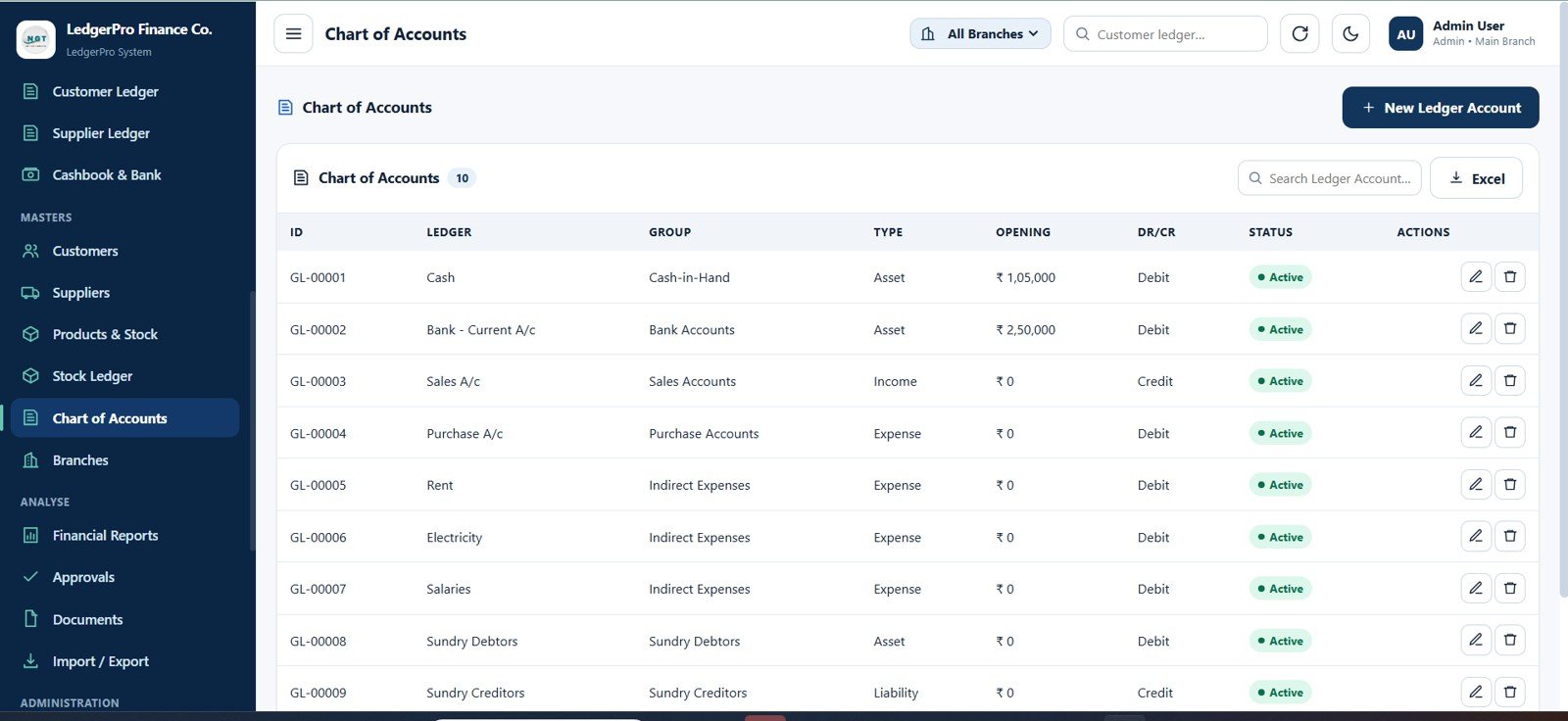Go to Approvals
This screenshot has width=1568, height=721.
(x=124, y=578)
